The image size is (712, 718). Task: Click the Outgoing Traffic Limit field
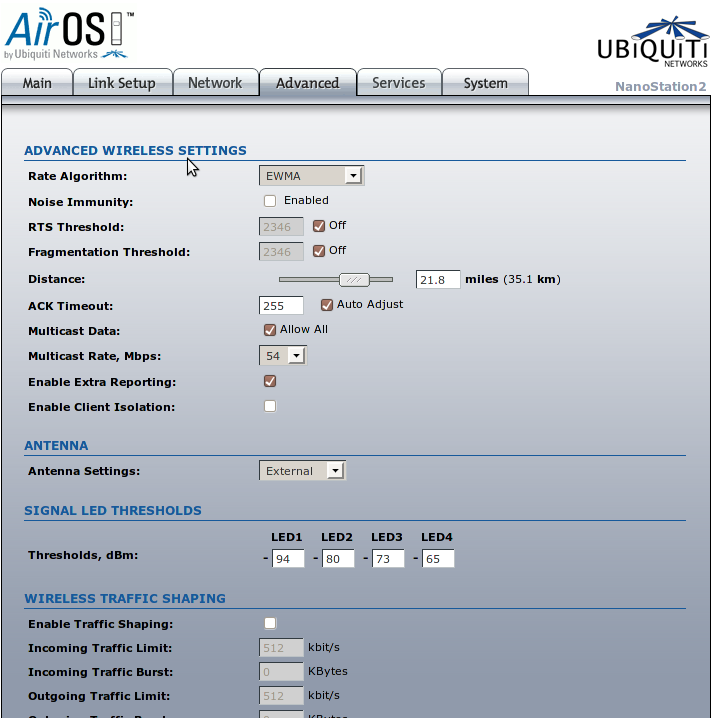pyautogui.click(x=281, y=696)
